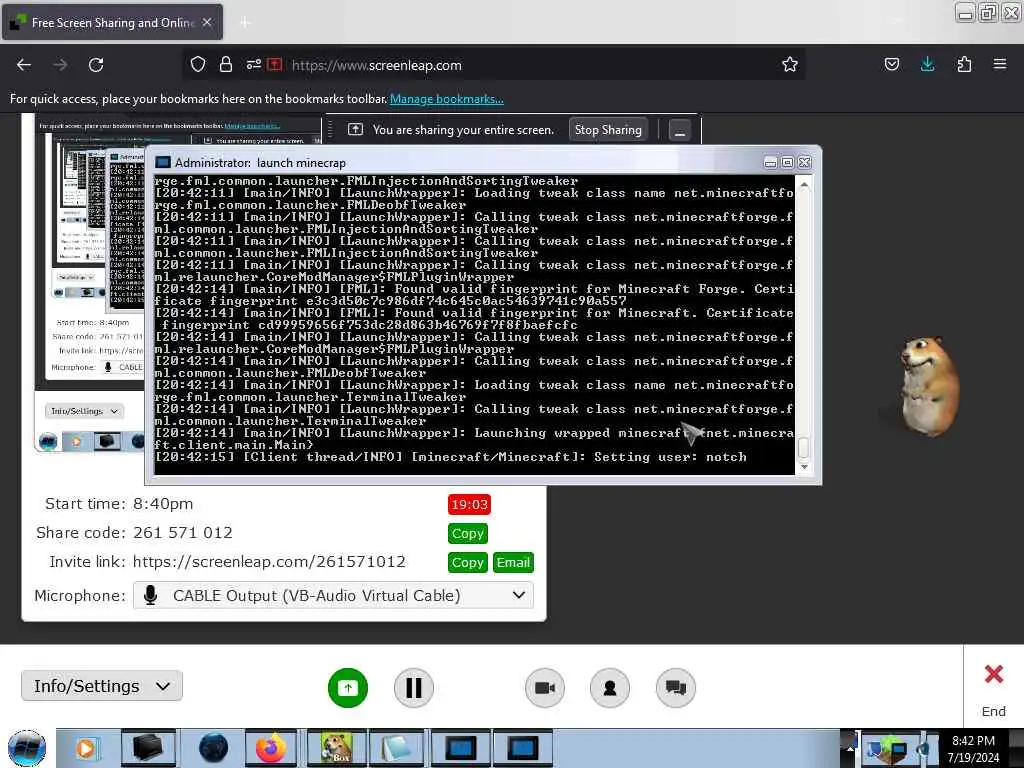
Task: Open the black cube taskbar icon
Action: (148, 748)
